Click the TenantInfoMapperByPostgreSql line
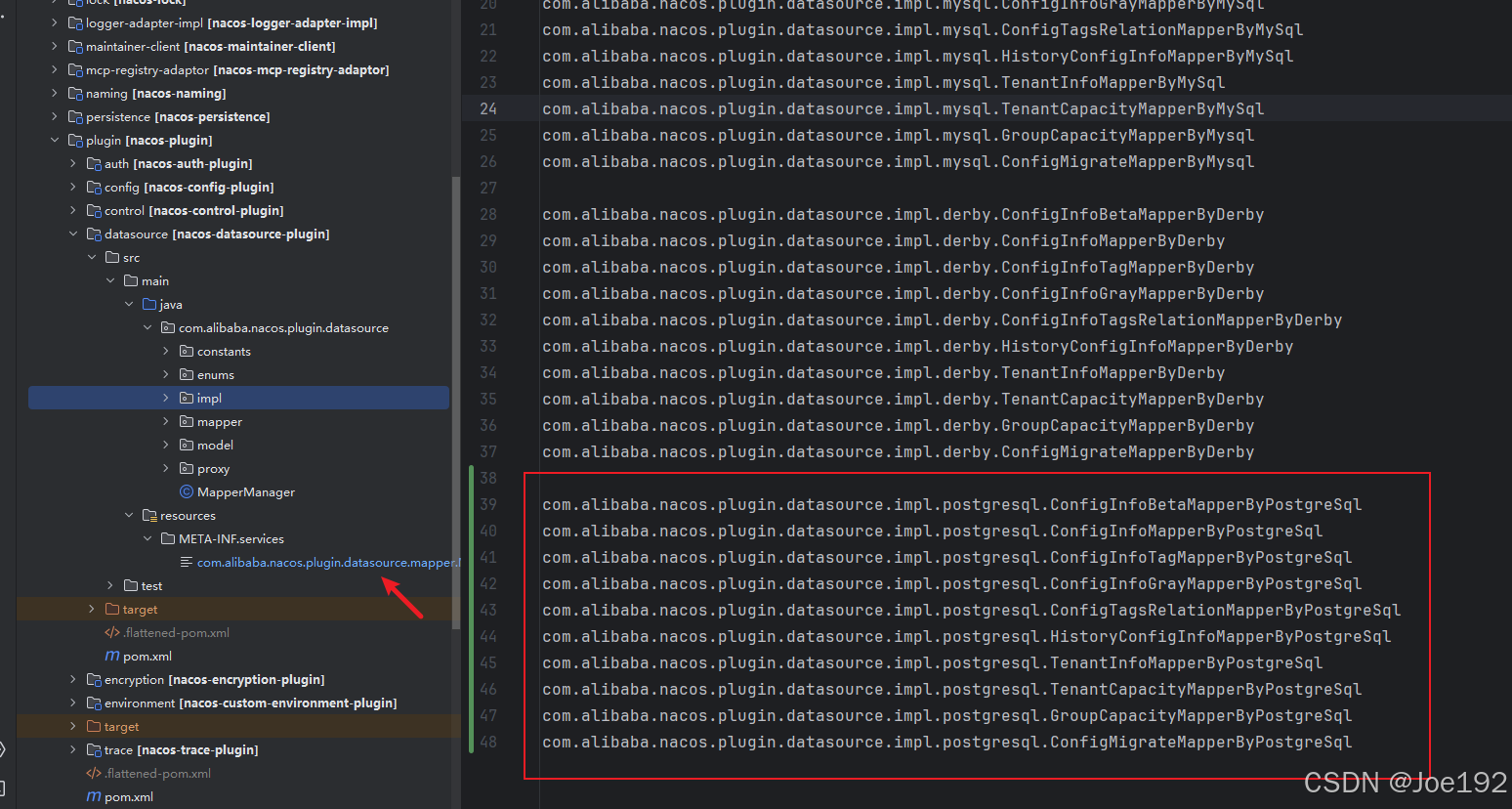Viewport: 1512px width, 809px height. click(933, 662)
